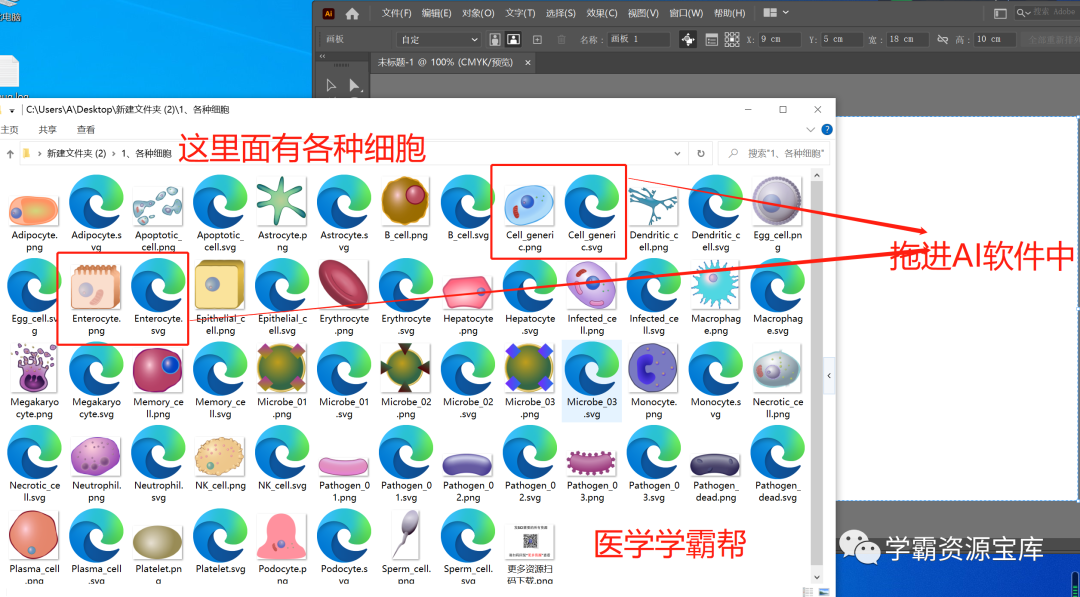Open the artboard preset 自定 dropdown
1080x597 pixels.
pyautogui.click(x=439, y=39)
